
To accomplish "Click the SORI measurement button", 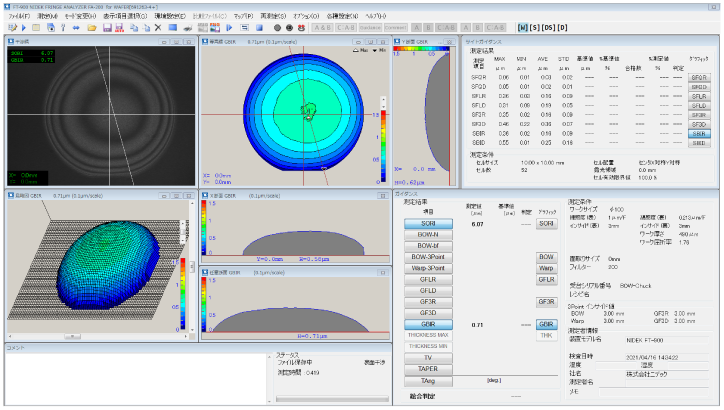I will [x=427, y=224].
